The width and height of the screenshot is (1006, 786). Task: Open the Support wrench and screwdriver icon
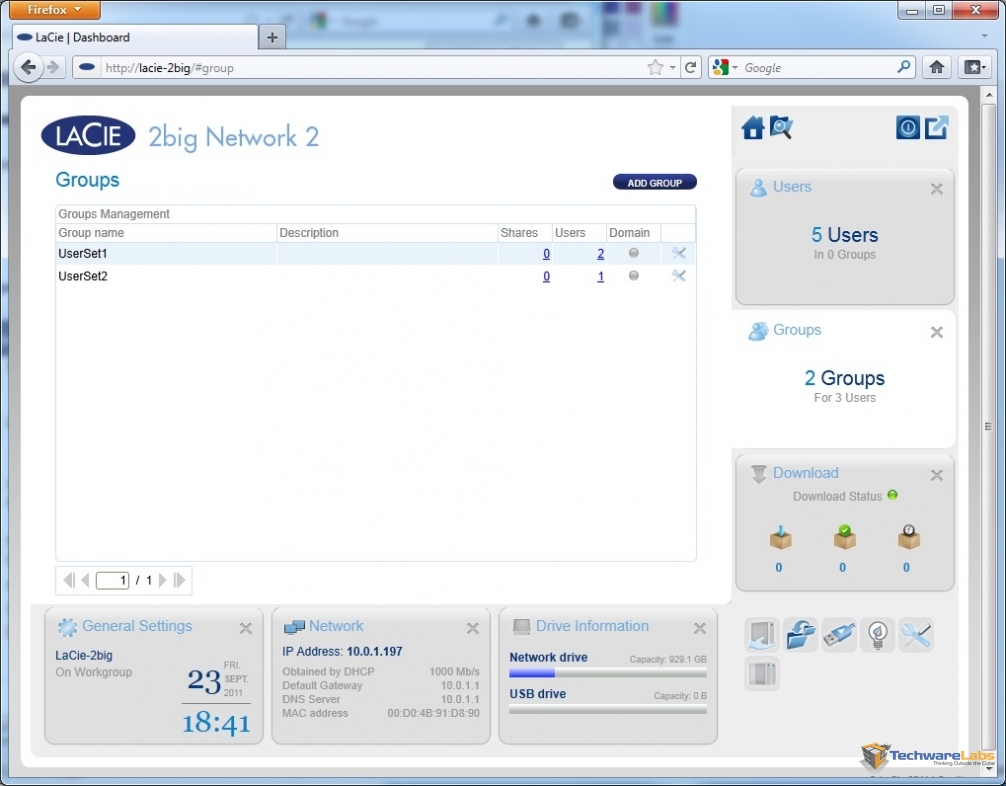coord(916,635)
